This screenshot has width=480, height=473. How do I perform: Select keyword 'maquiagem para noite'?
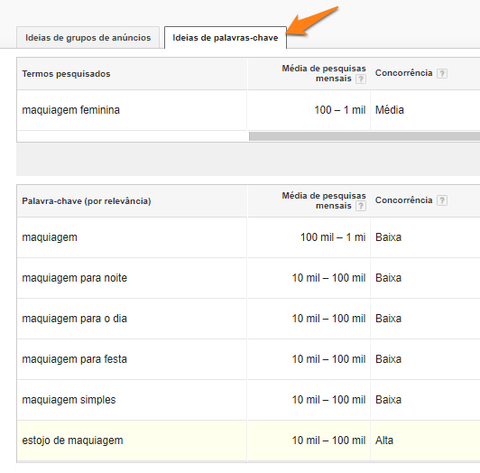[74, 278]
